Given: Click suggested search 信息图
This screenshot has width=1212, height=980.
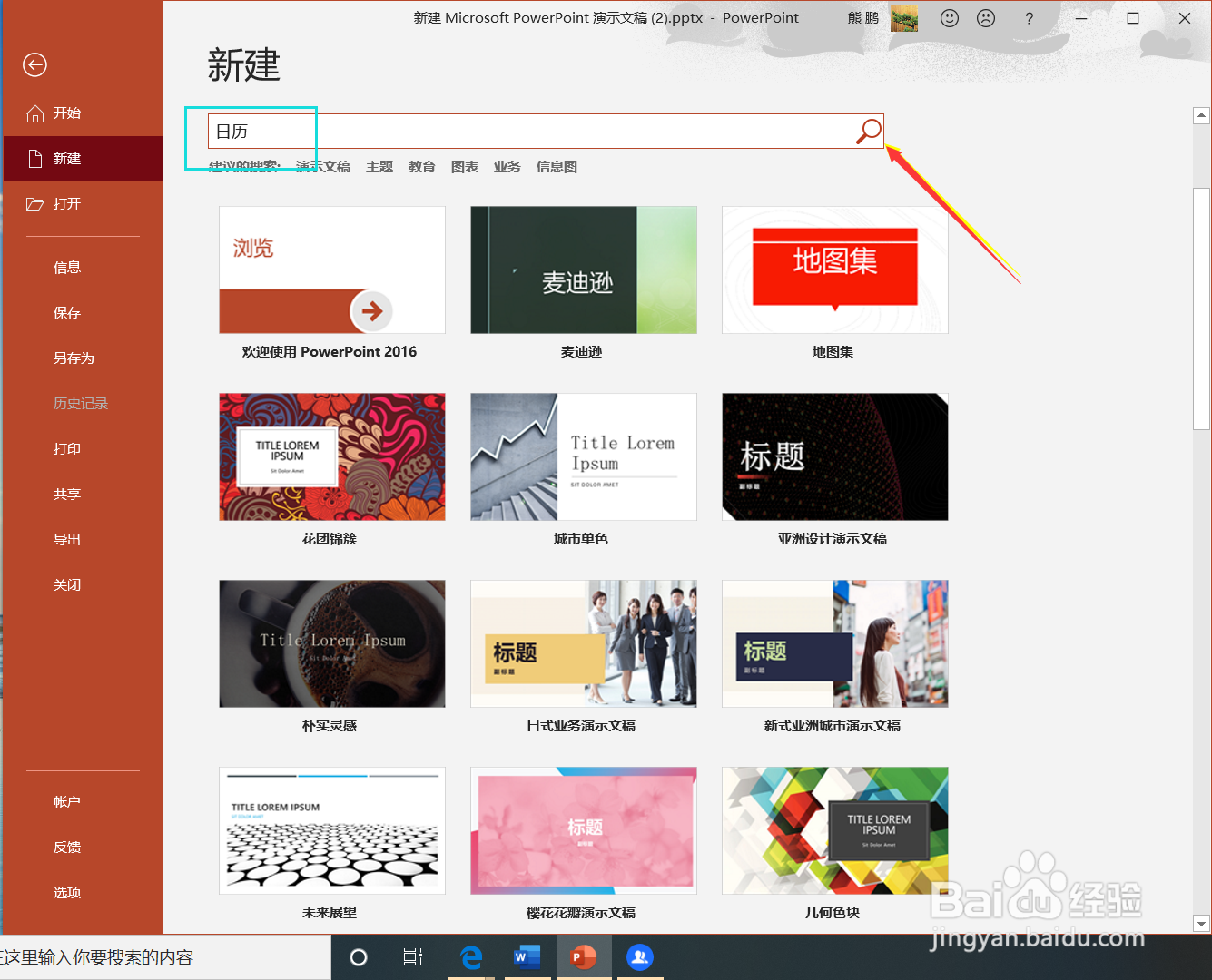Looking at the screenshot, I should [557, 167].
